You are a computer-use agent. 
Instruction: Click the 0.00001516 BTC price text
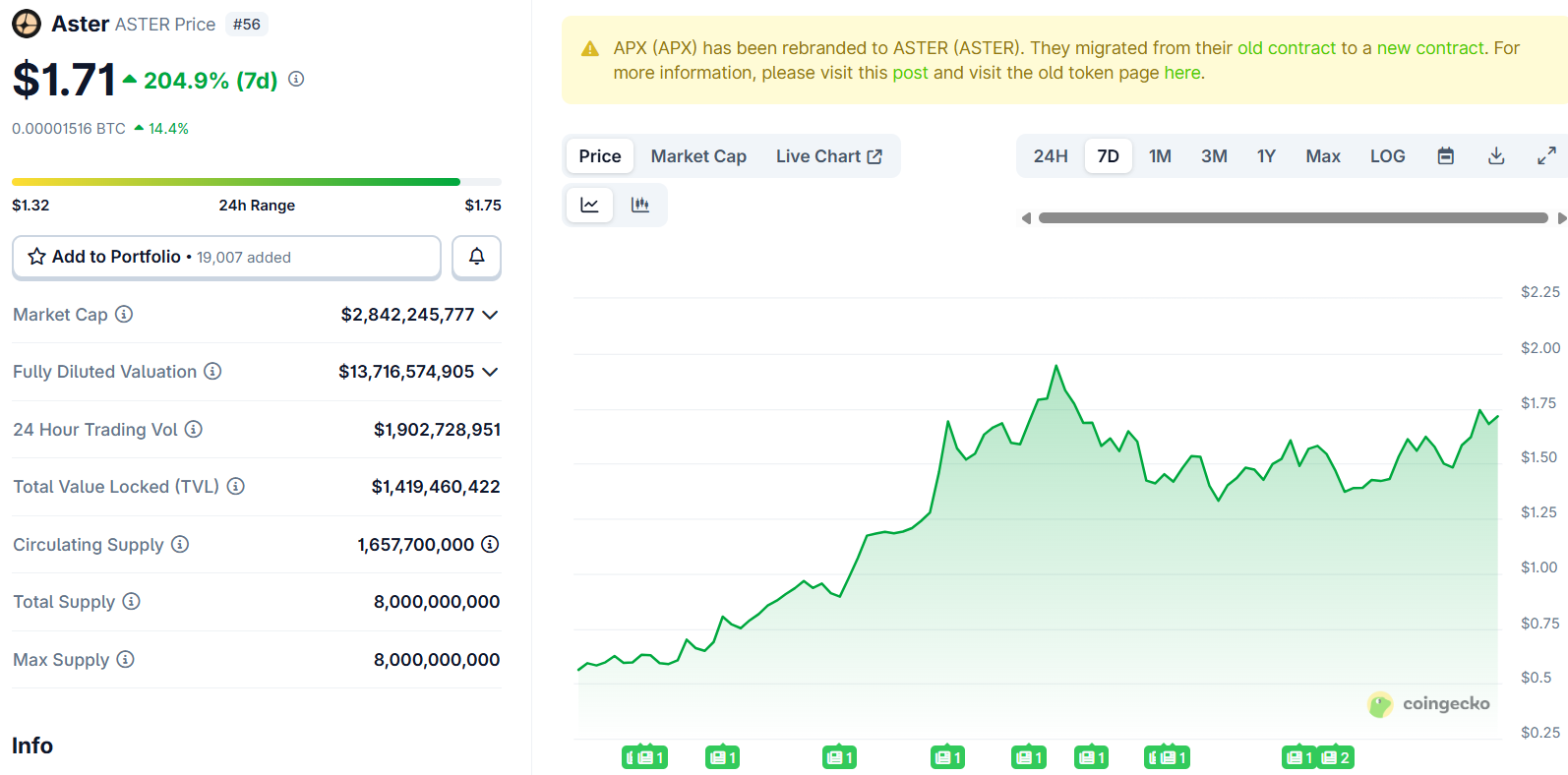click(69, 129)
